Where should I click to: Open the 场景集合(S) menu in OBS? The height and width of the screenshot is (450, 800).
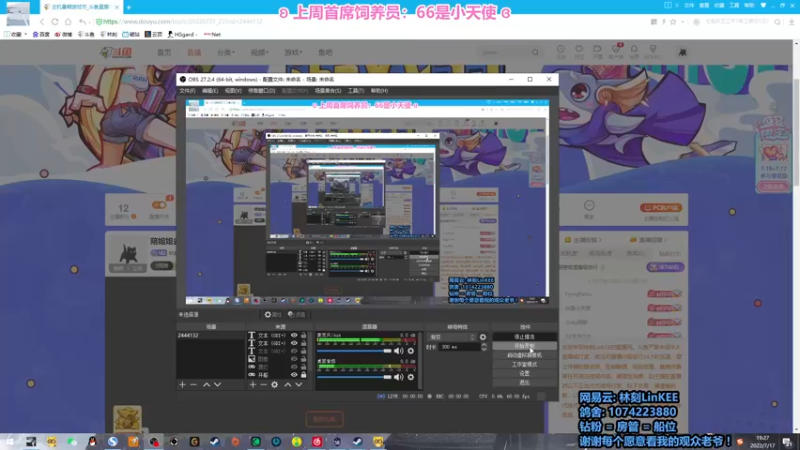[x=328, y=90]
